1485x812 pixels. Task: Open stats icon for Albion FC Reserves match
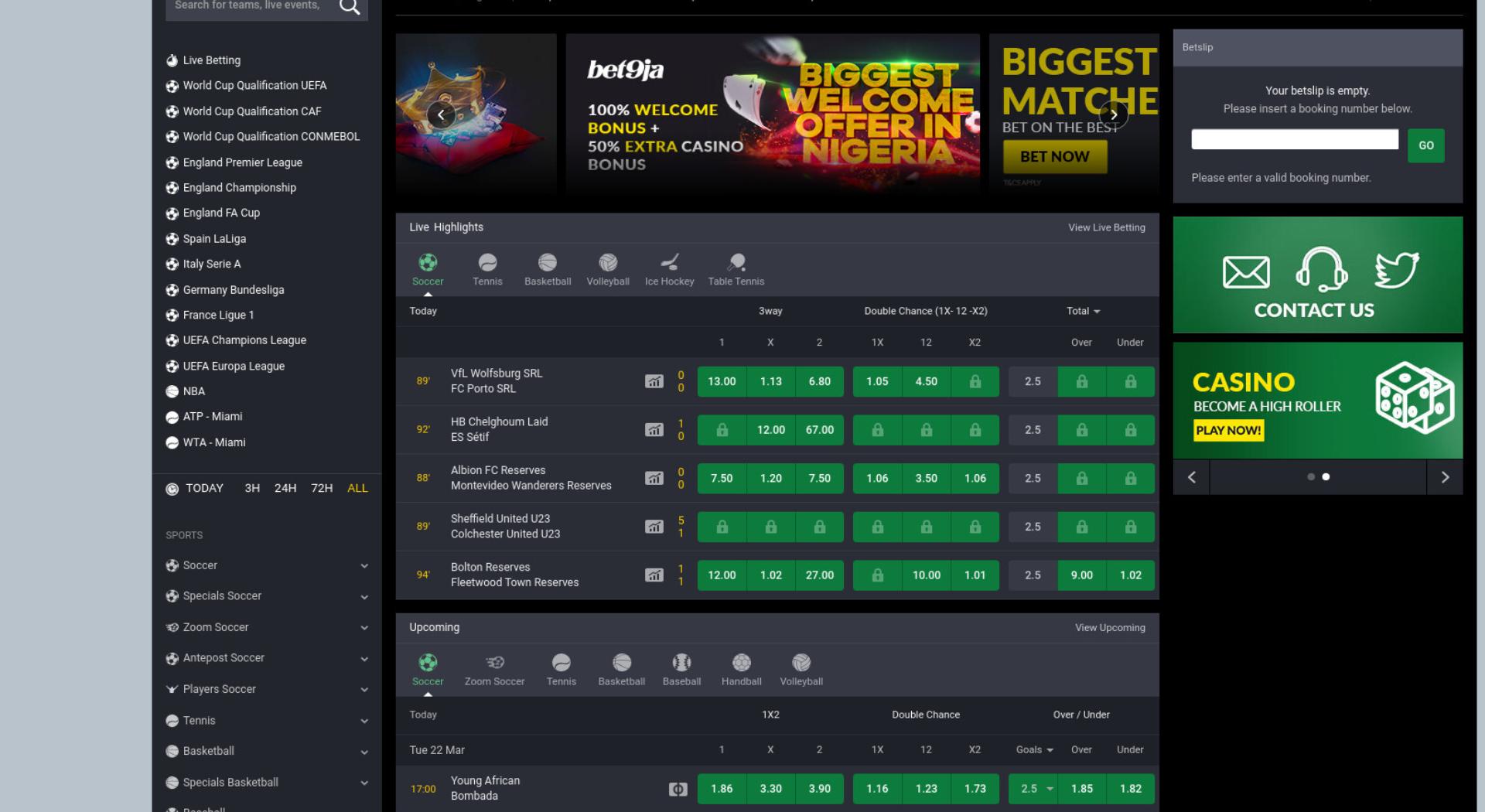click(654, 478)
